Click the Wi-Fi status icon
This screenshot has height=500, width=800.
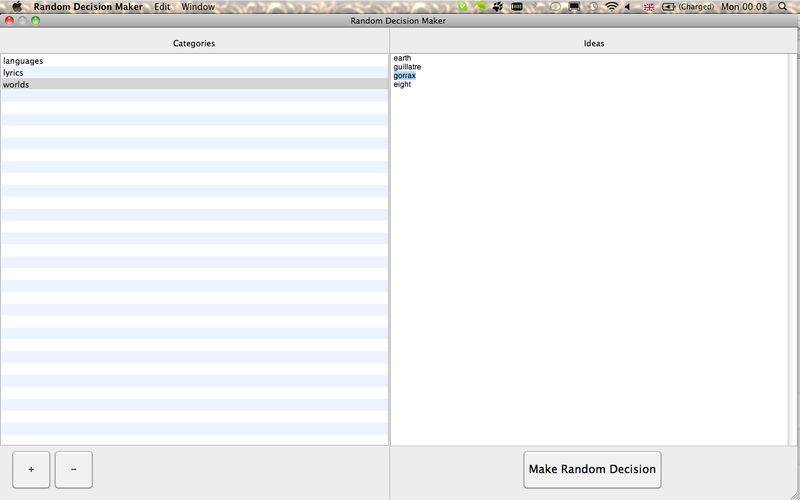pos(611,7)
